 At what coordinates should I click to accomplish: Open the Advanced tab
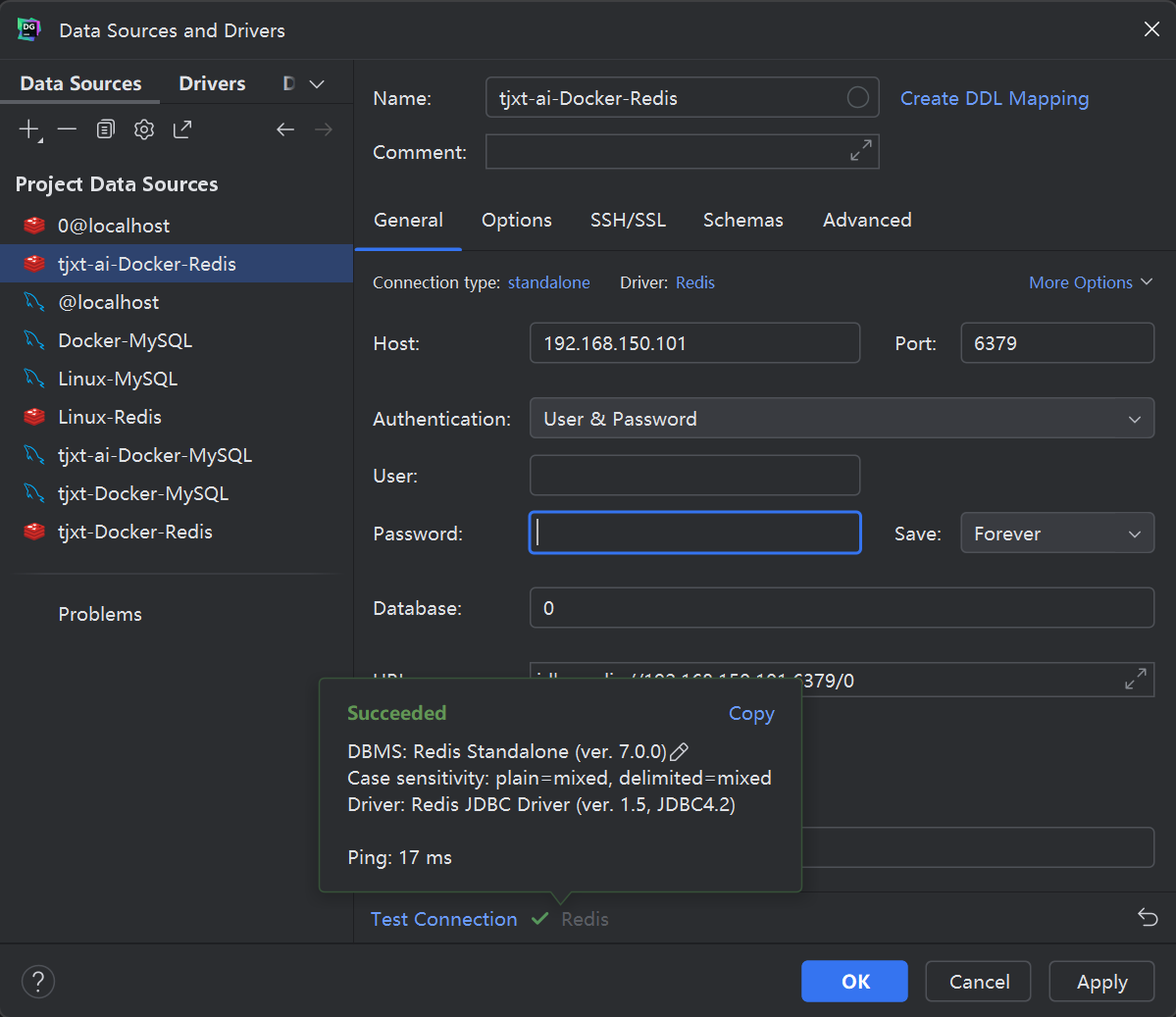(867, 220)
